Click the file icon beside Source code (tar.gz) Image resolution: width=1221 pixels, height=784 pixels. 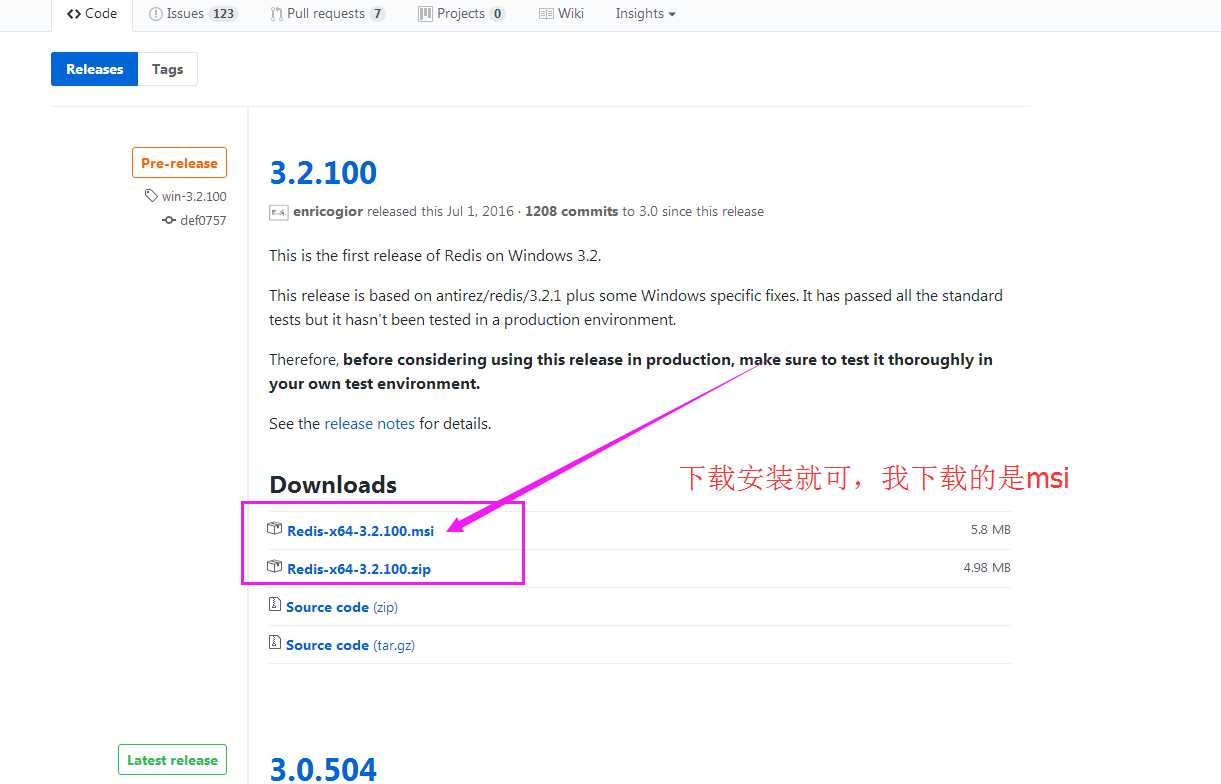(x=275, y=643)
